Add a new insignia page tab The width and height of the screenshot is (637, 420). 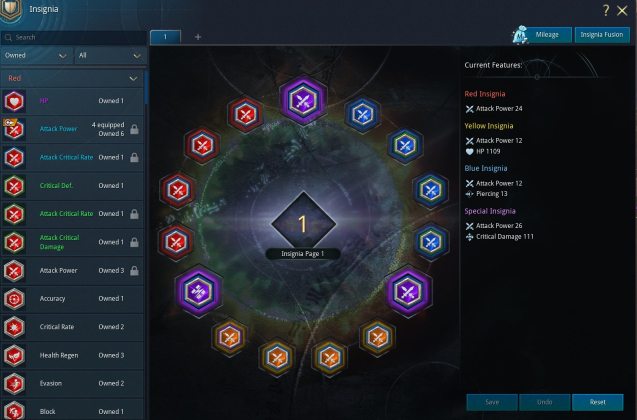click(198, 37)
